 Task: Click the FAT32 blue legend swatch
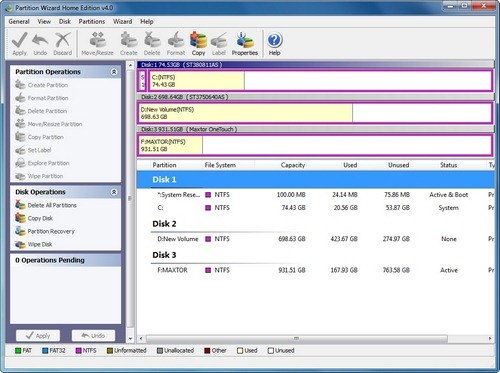[45, 351]
